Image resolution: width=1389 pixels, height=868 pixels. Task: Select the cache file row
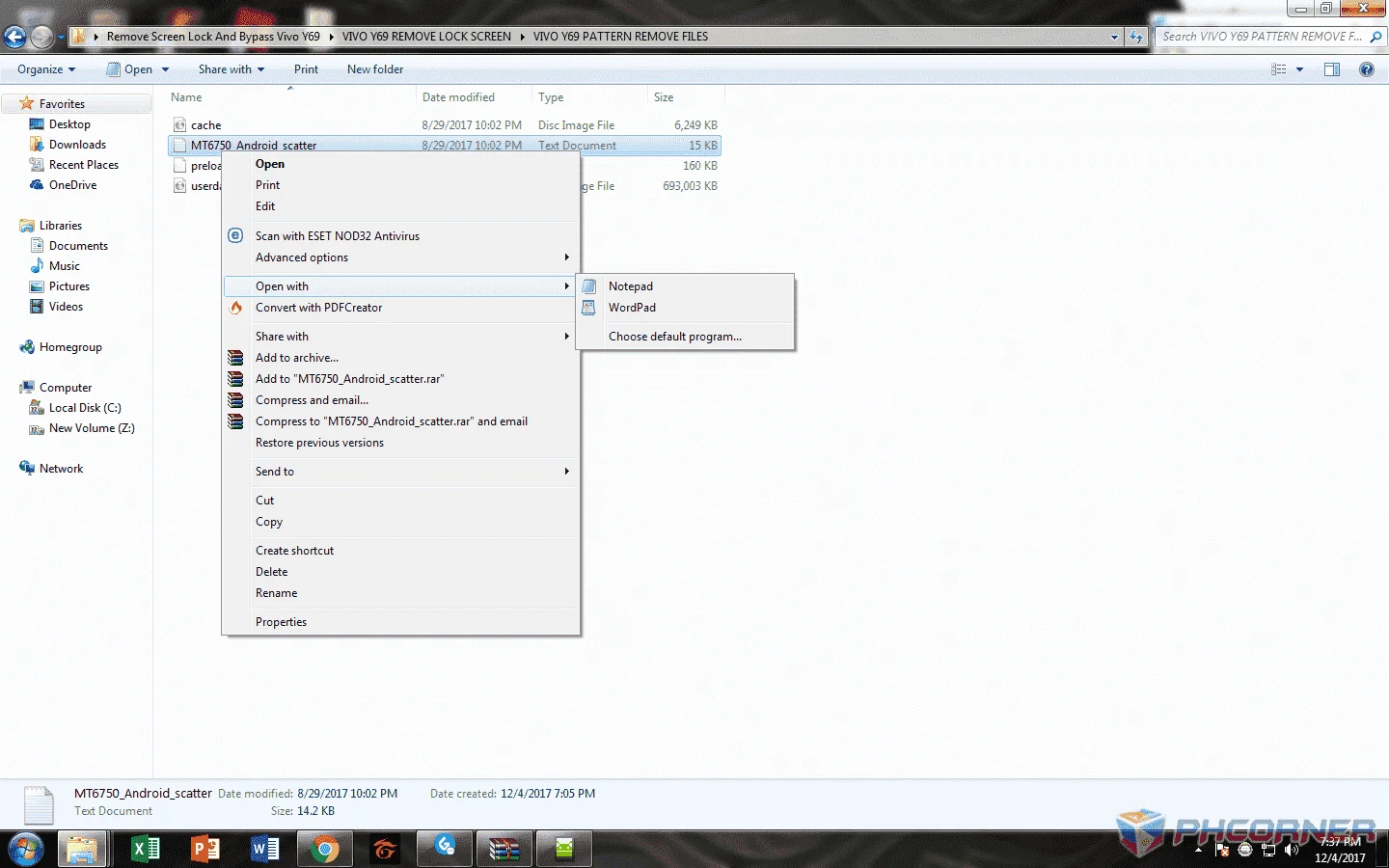pyautogui.click(x=445, y=125)
